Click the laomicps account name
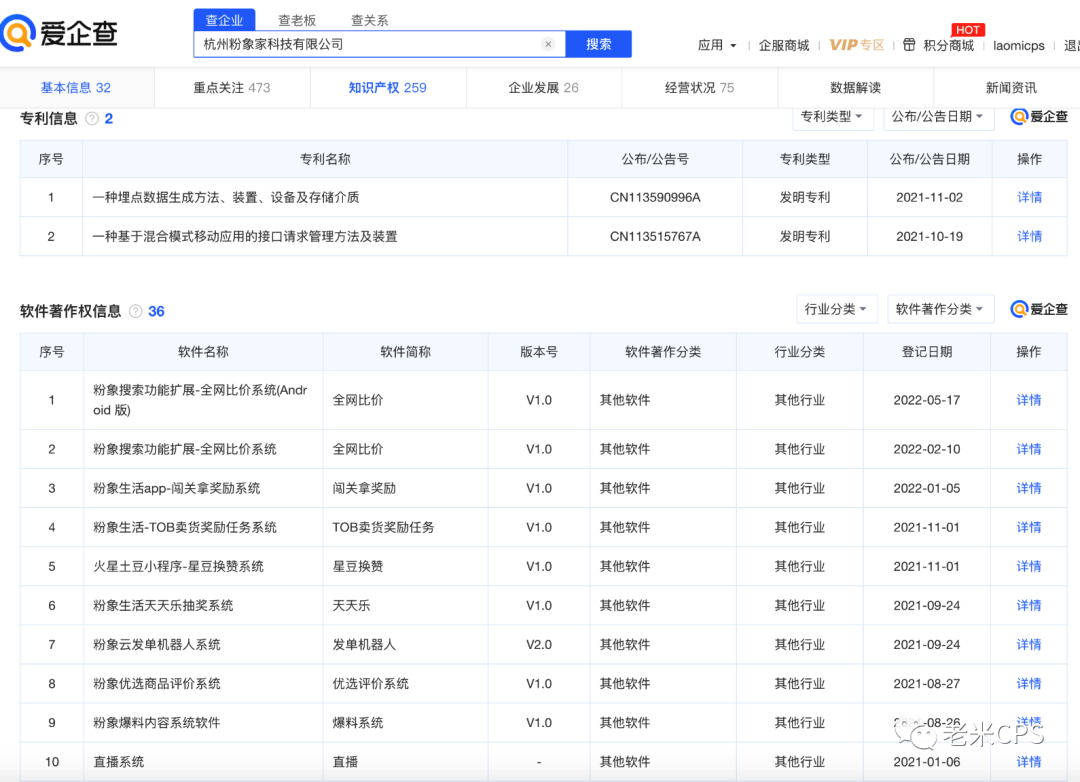The height and width of the screenshot is (782, 1080). point(1019,45)
